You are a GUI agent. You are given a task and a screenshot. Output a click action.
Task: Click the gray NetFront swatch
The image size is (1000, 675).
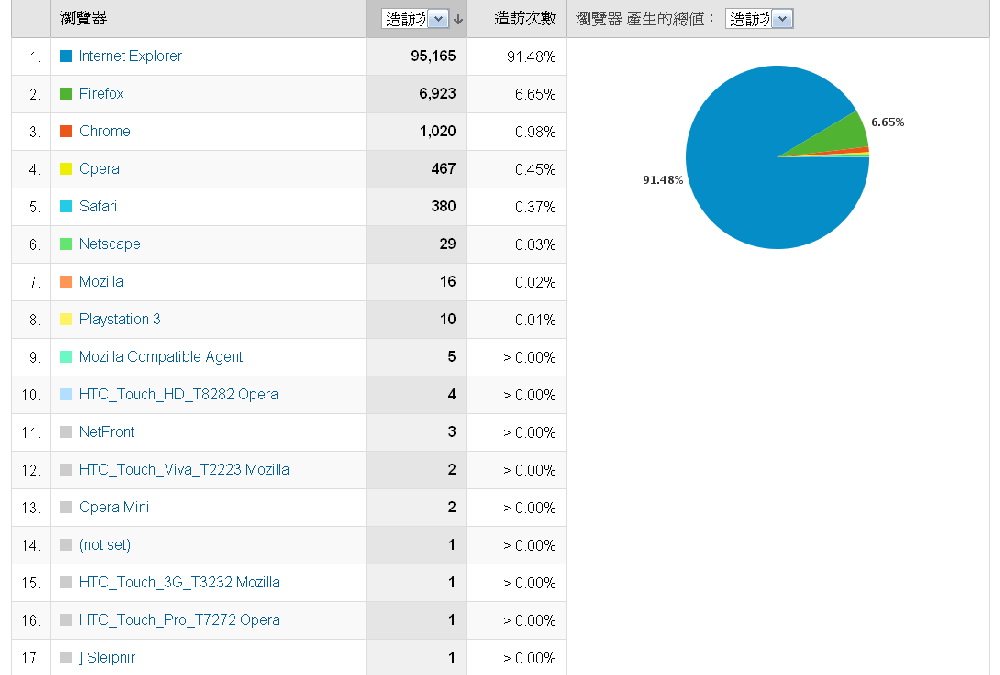(66, 432)
